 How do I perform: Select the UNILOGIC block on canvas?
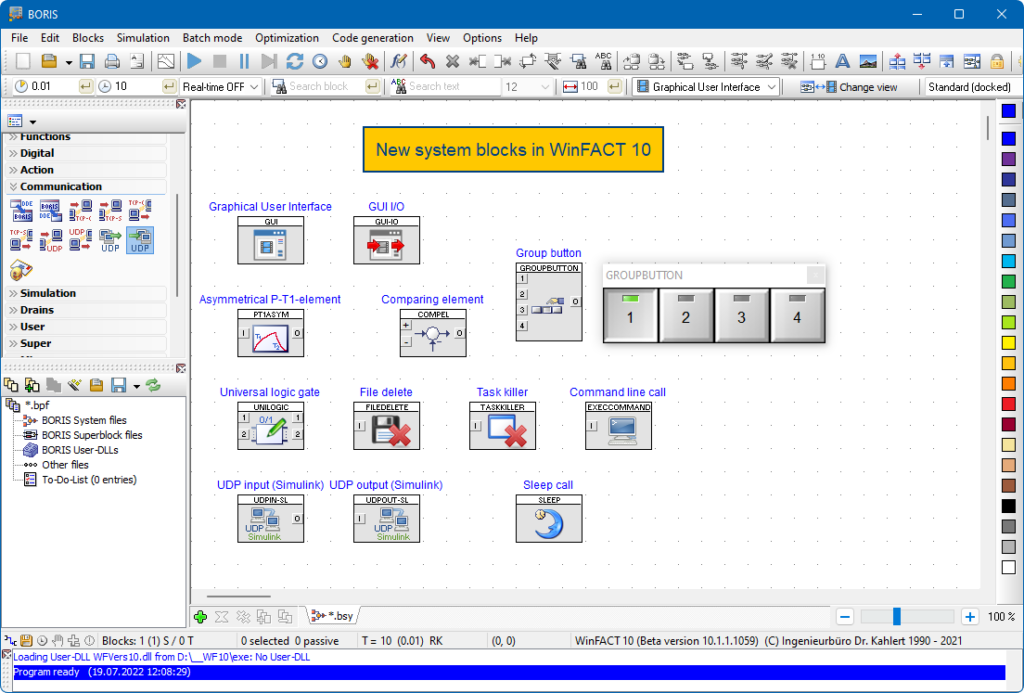270,426
